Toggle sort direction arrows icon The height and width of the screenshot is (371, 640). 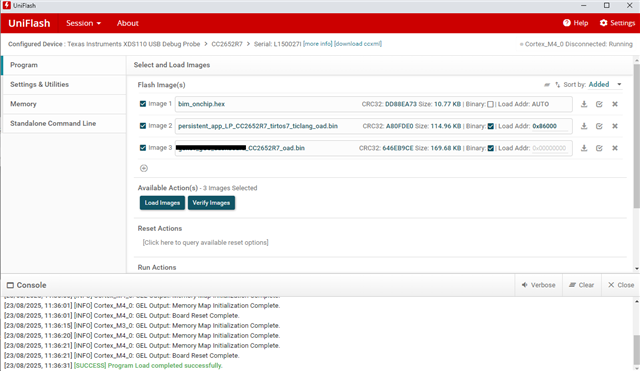(x=558, y=85)
